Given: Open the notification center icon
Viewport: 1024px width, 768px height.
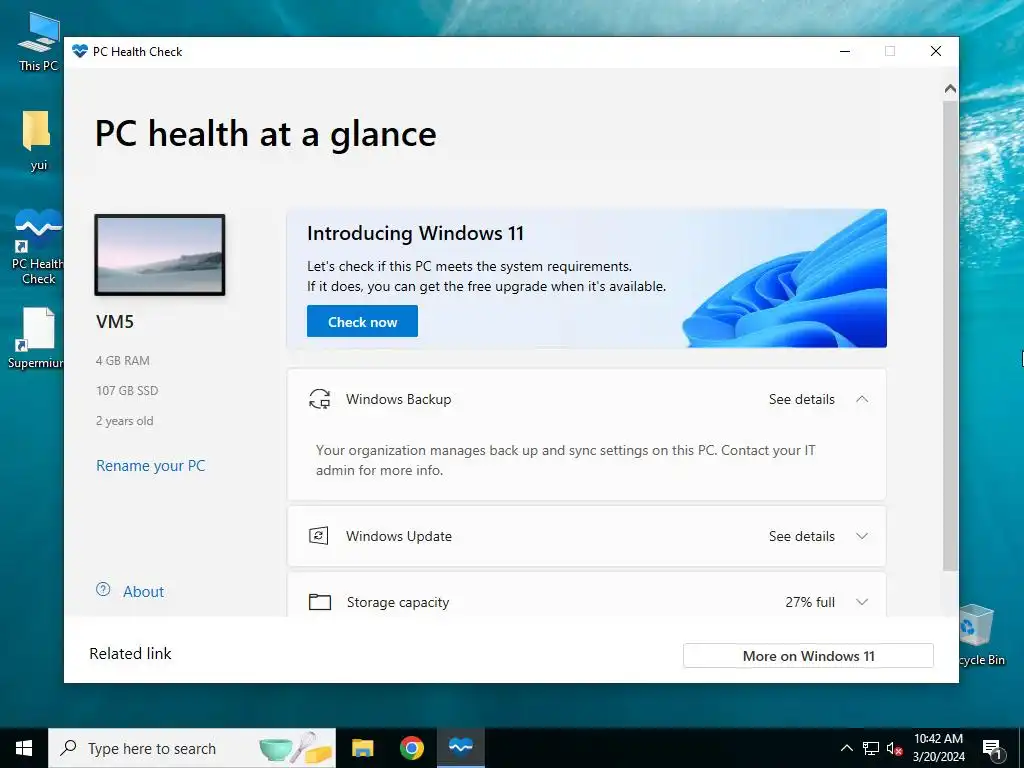Looking at the screenshot, I should (x=992, y=749).
